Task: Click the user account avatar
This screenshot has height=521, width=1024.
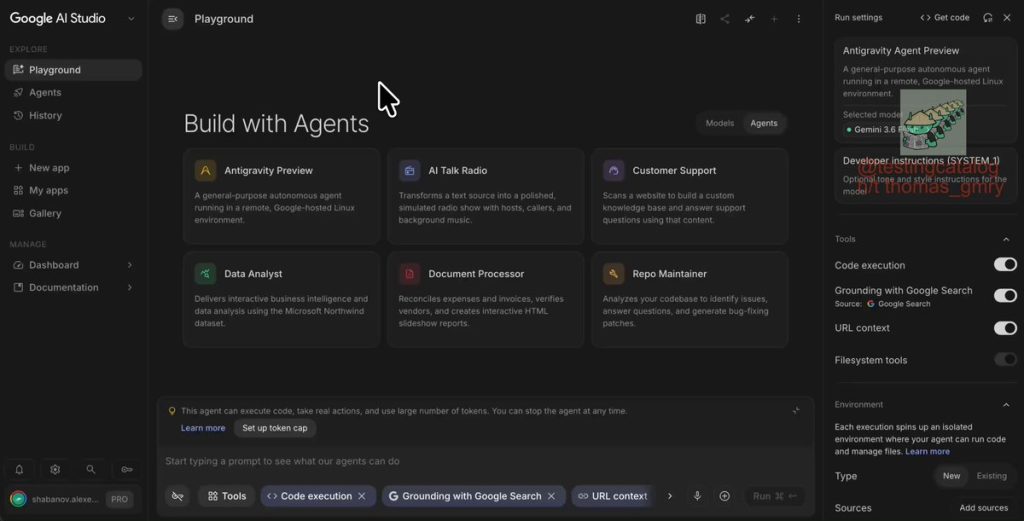Action: [x=18, y=499]
